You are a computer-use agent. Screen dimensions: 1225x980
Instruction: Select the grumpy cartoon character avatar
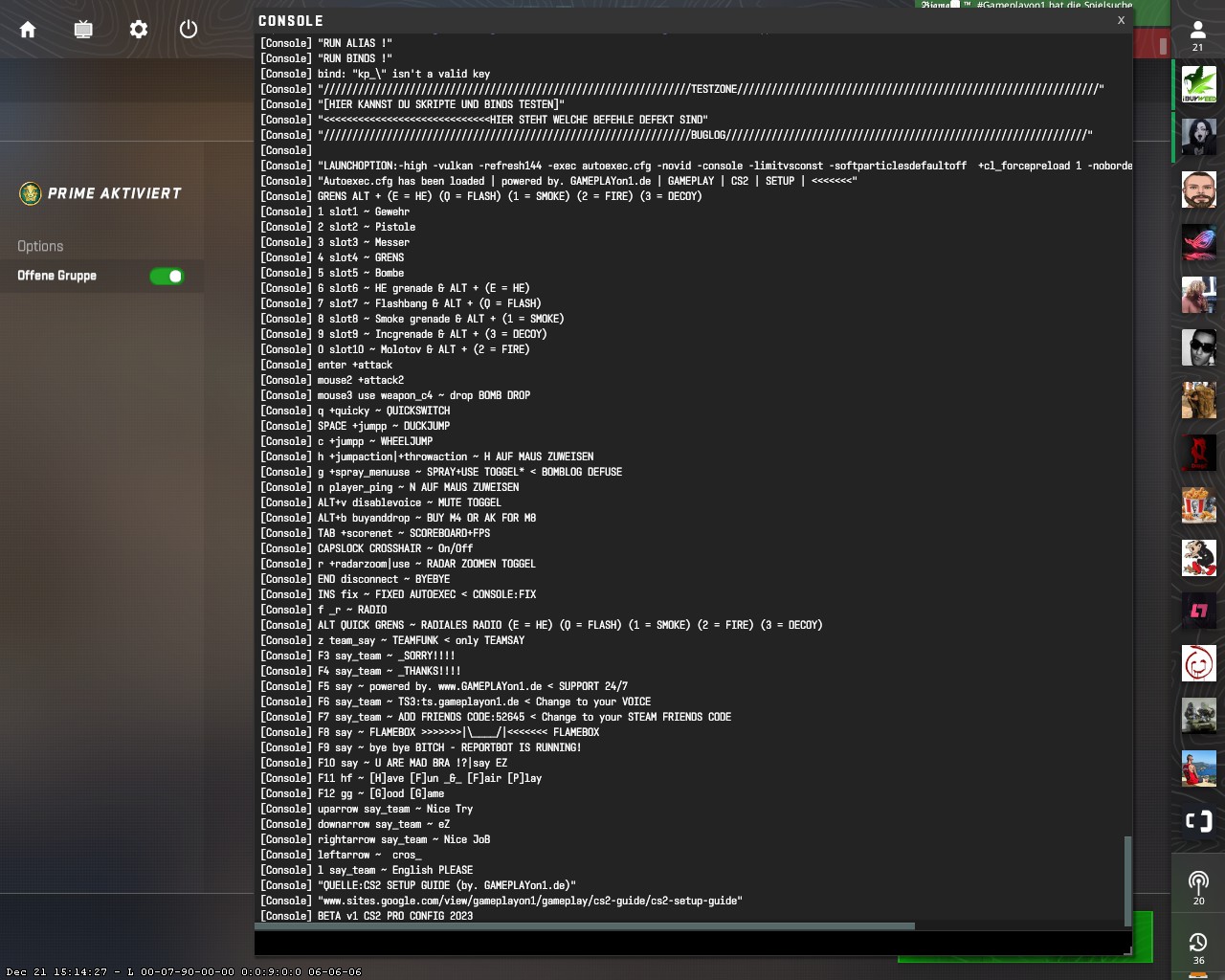[1199, 558]
